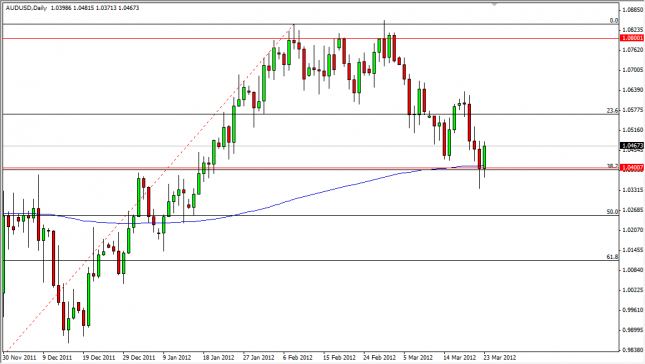This screenshot has height=364, width=645.
Task: Select the 23.6 Fibonacci level label
Action: tap(613, 110)
